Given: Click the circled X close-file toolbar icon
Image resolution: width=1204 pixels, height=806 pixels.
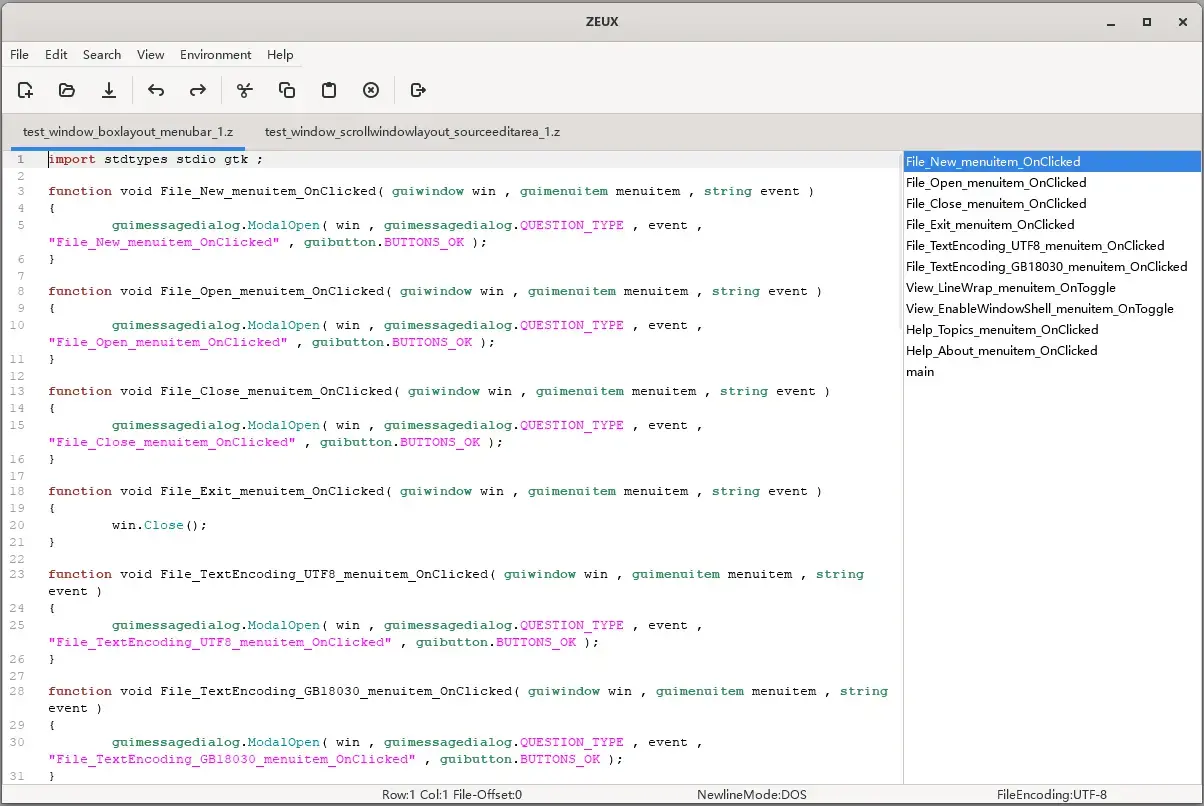Looking at the screenshot, I should tap(371, 90).
